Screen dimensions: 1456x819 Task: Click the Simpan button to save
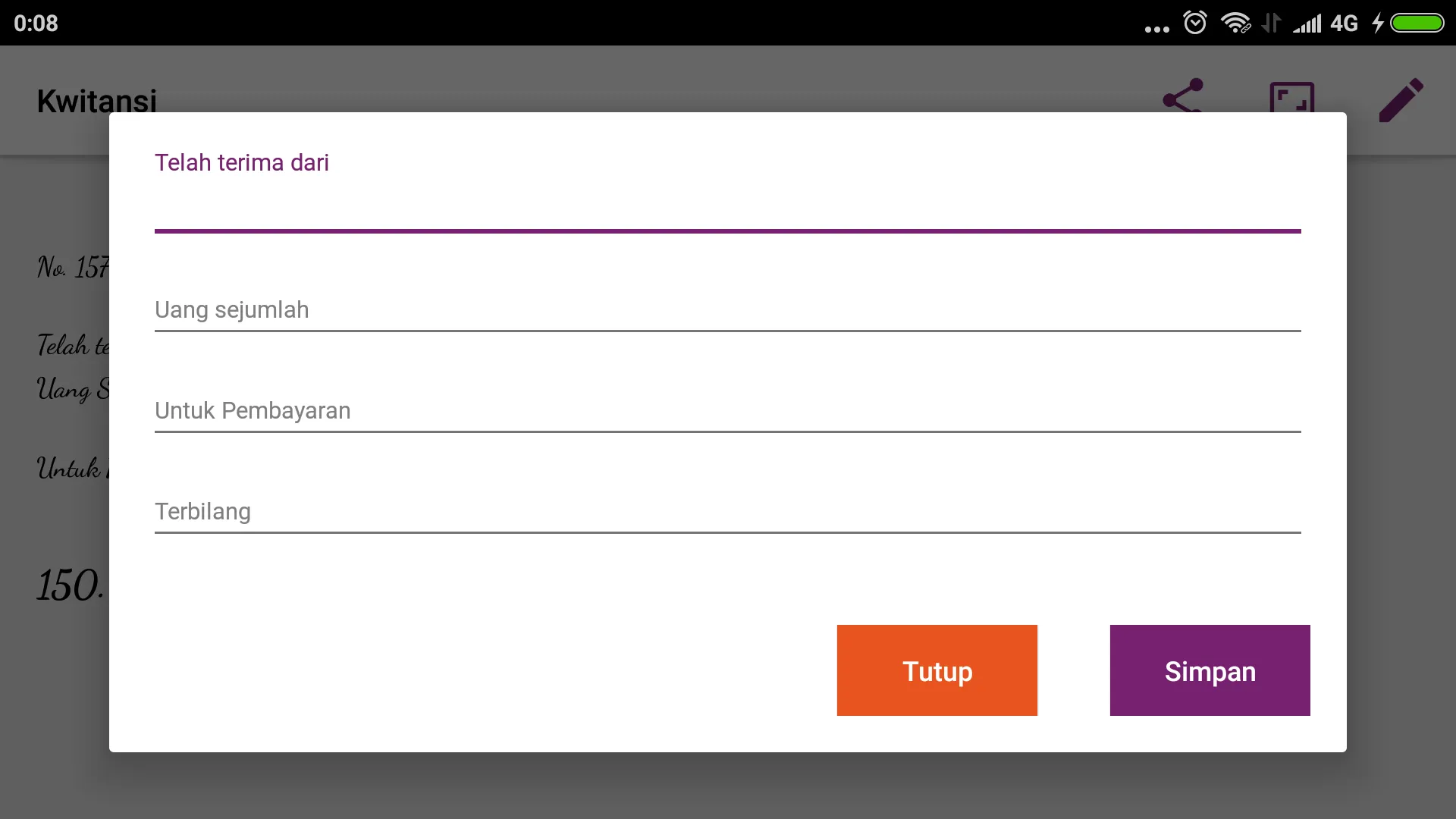[x=1210, y=670]
